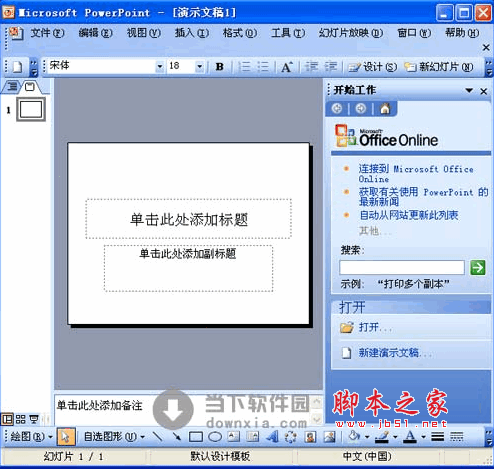The height and width of the screenshot is (470, 494).
Task: Open the 文件 (File) menu
Action: click(x=47, y=33)
